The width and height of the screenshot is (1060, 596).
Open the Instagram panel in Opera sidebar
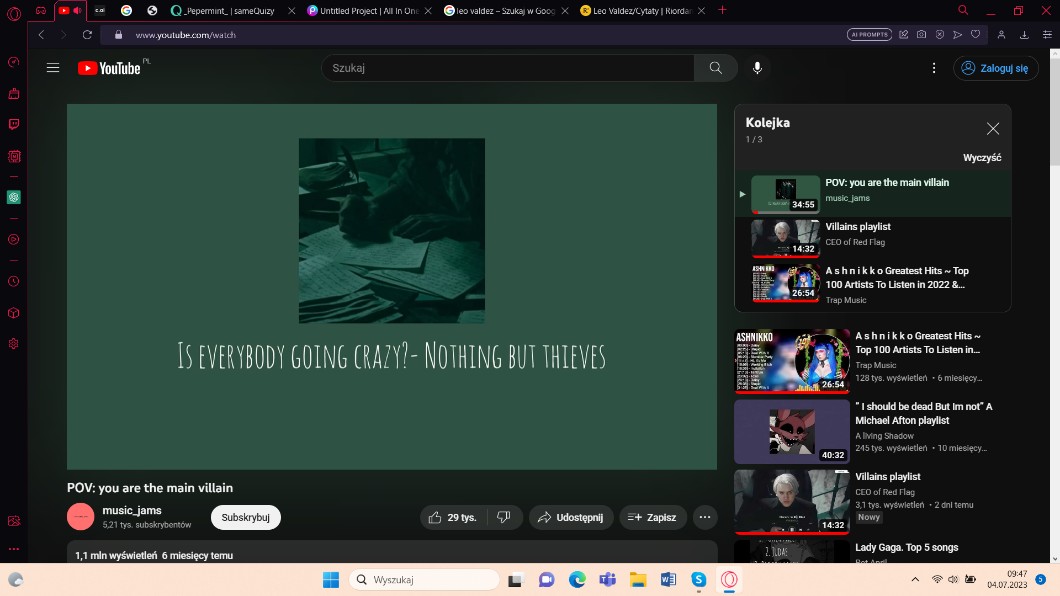[14, 156]
